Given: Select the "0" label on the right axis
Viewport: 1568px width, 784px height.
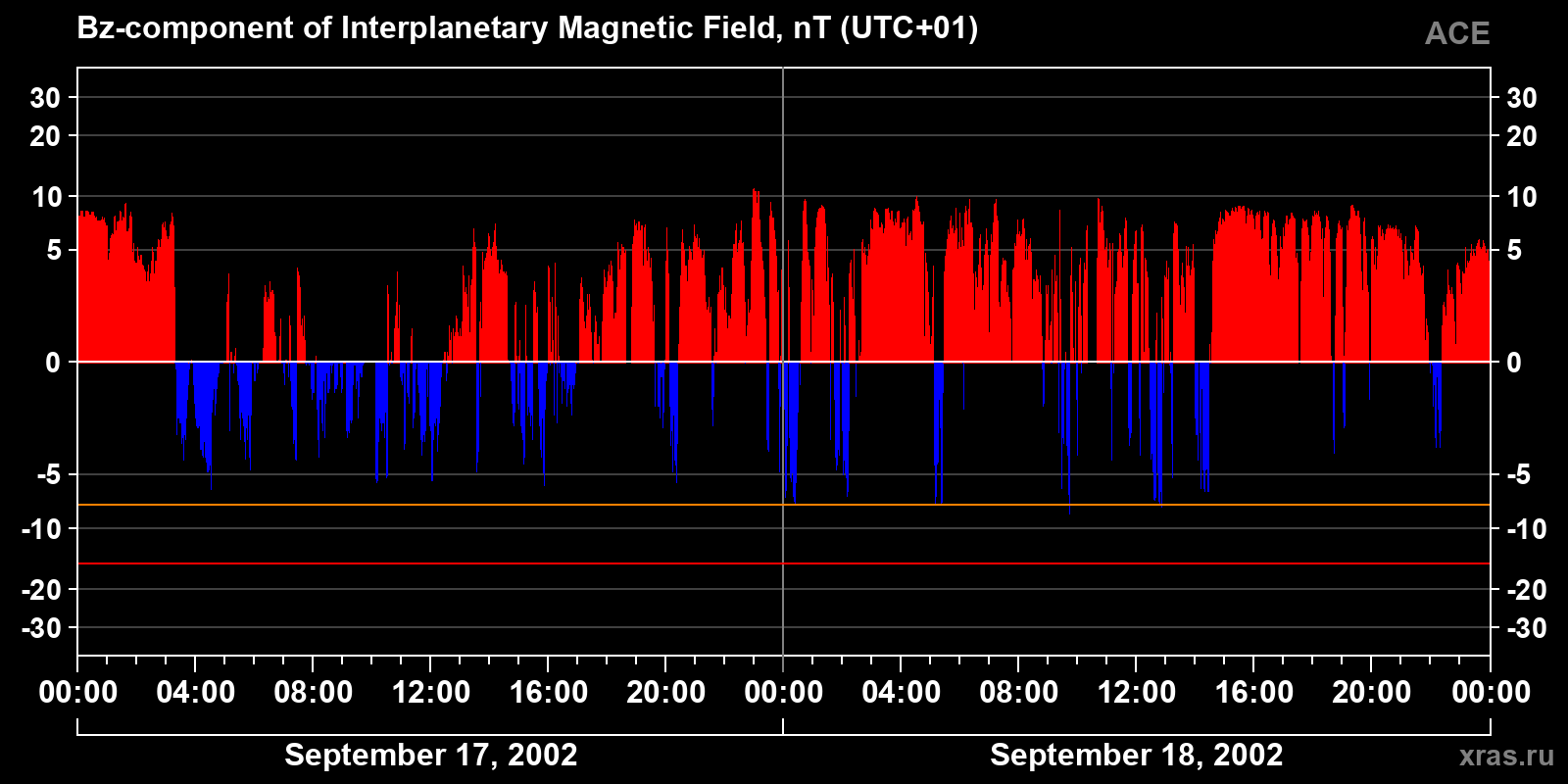Looking at the screenshot, I should [1514, 363].
